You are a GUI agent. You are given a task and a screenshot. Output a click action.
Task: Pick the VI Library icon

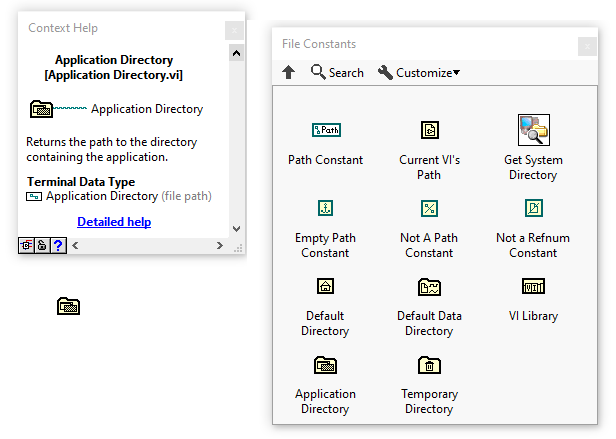[x=533, y=286]
